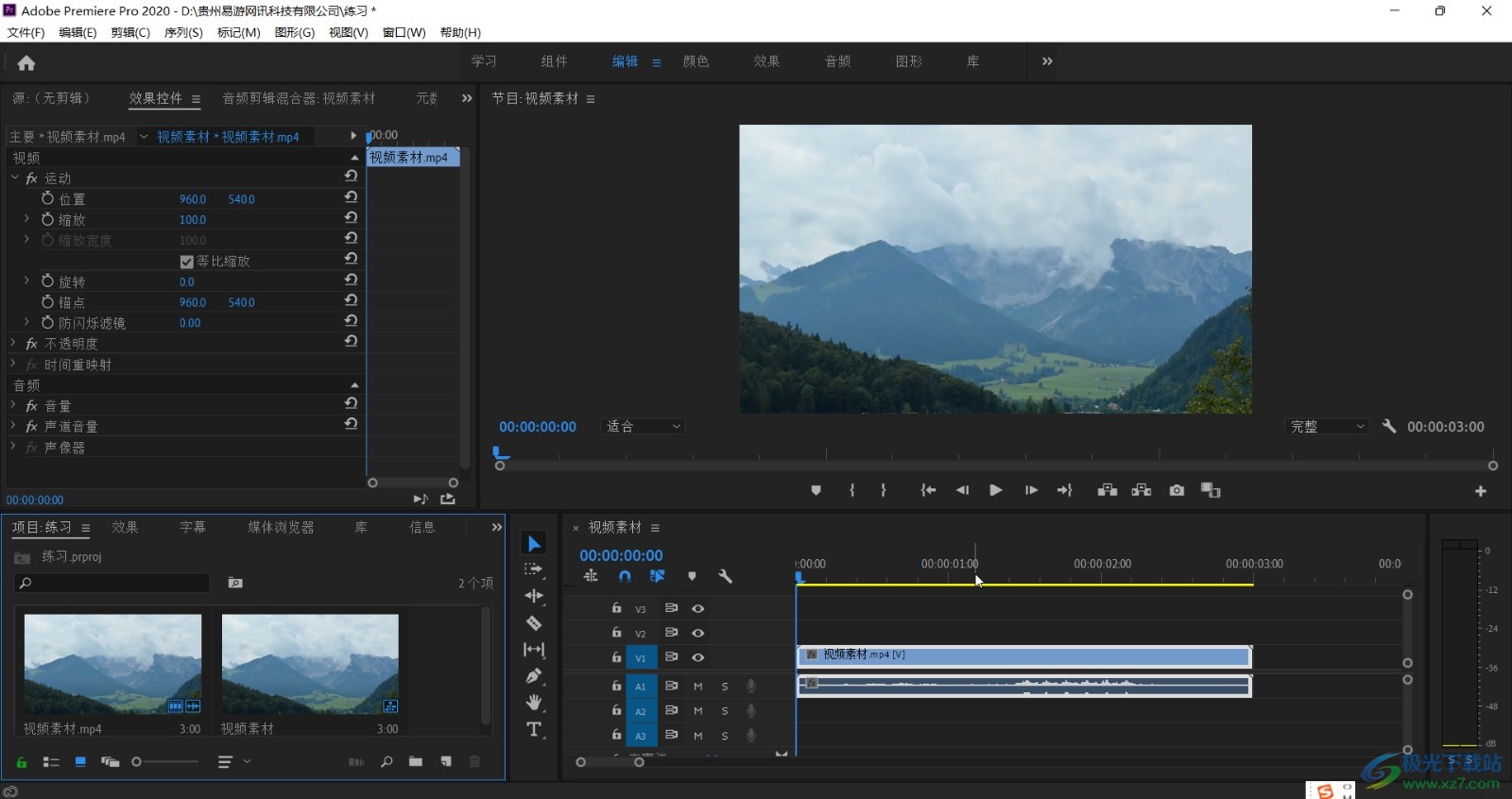Select 视频素材.mp4 thumbnail in project
1512x799 pixels.
pos(112,664)
